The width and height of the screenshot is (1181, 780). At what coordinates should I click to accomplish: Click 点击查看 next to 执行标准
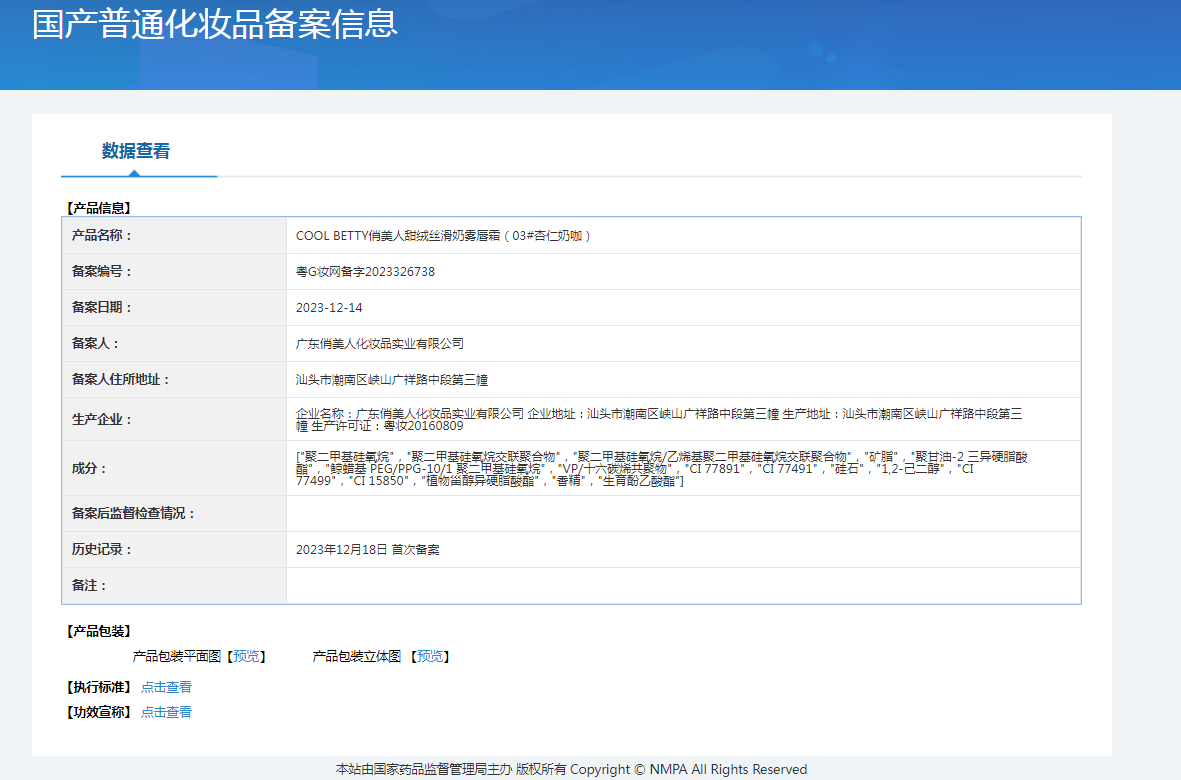coord(166,687)
